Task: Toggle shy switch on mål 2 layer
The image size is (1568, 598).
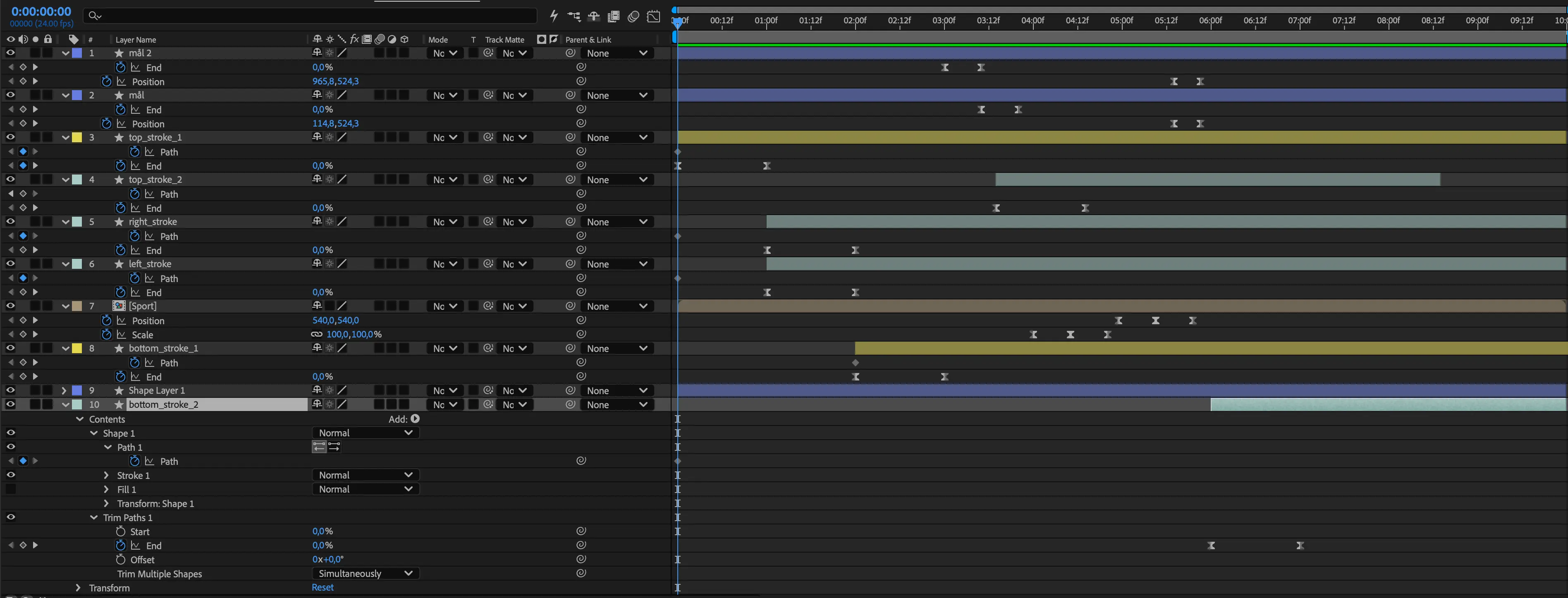Action: 316,53
